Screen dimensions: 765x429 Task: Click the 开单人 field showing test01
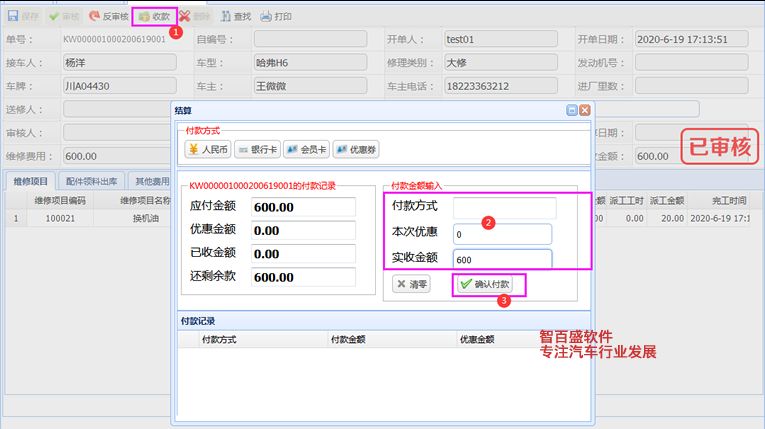(501, 39)
